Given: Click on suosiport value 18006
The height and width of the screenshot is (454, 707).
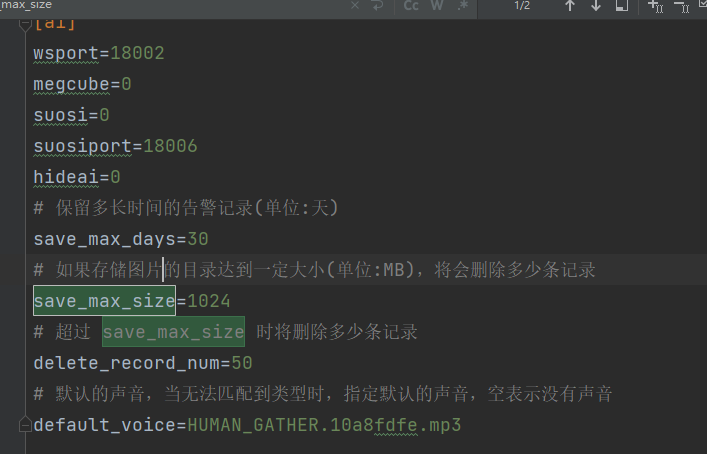Looking at the screenshot, I should 170,146.
